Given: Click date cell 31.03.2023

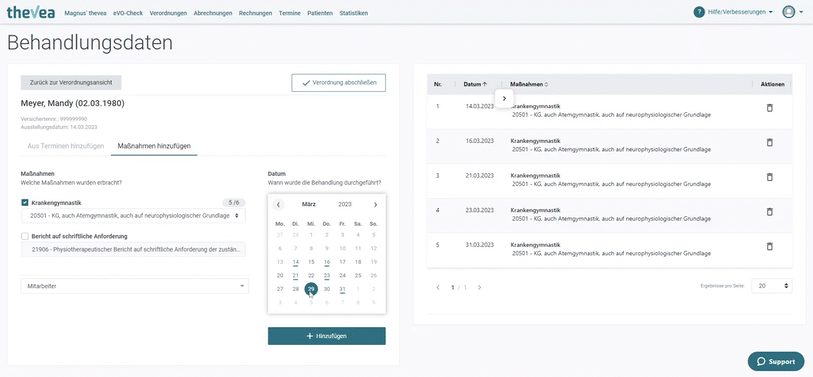Looking at the screenshot, I should pyautogui.click(x=480, y=245).
